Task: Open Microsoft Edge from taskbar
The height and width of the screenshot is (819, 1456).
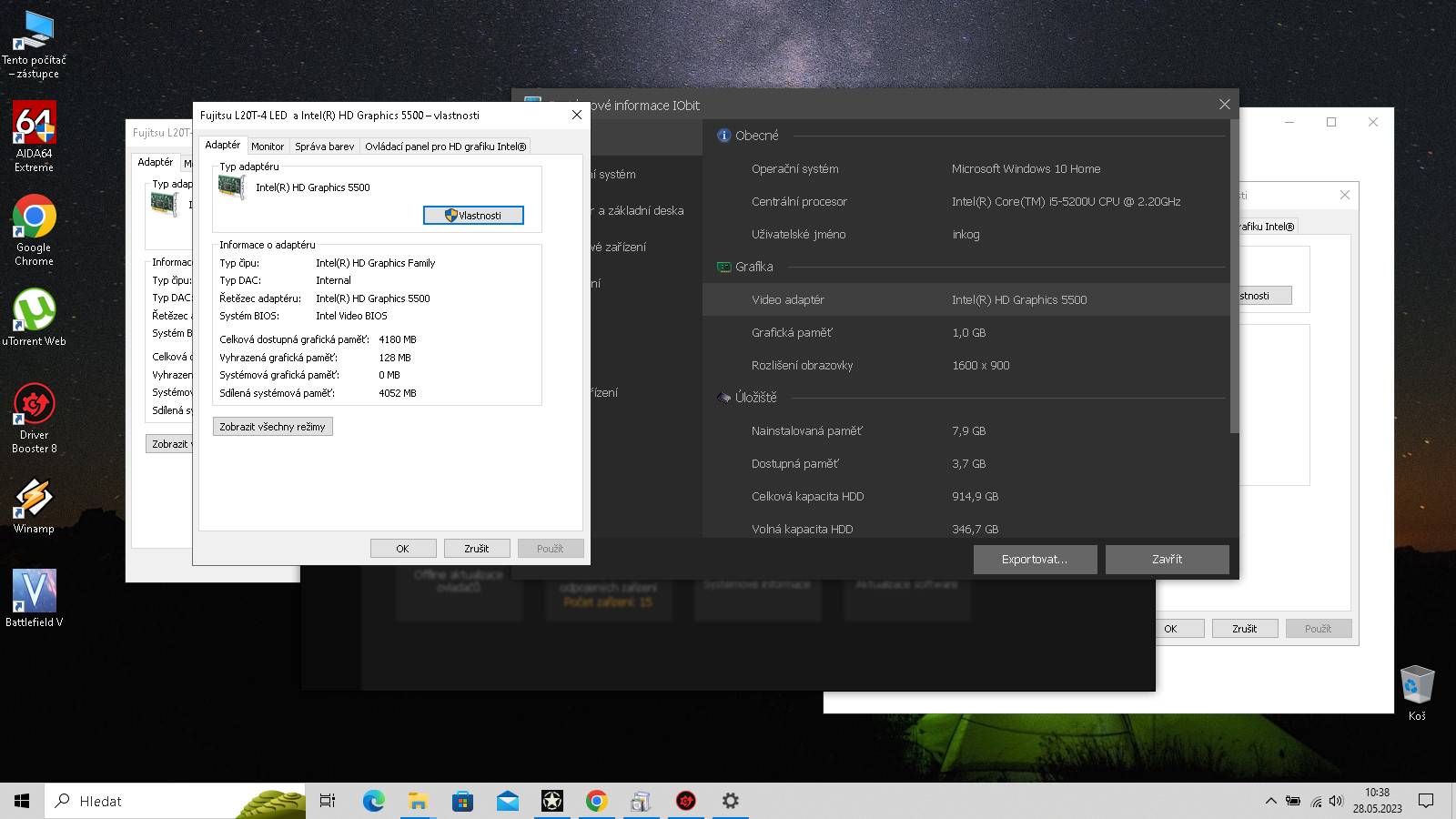Action: [x=373, y=801]
